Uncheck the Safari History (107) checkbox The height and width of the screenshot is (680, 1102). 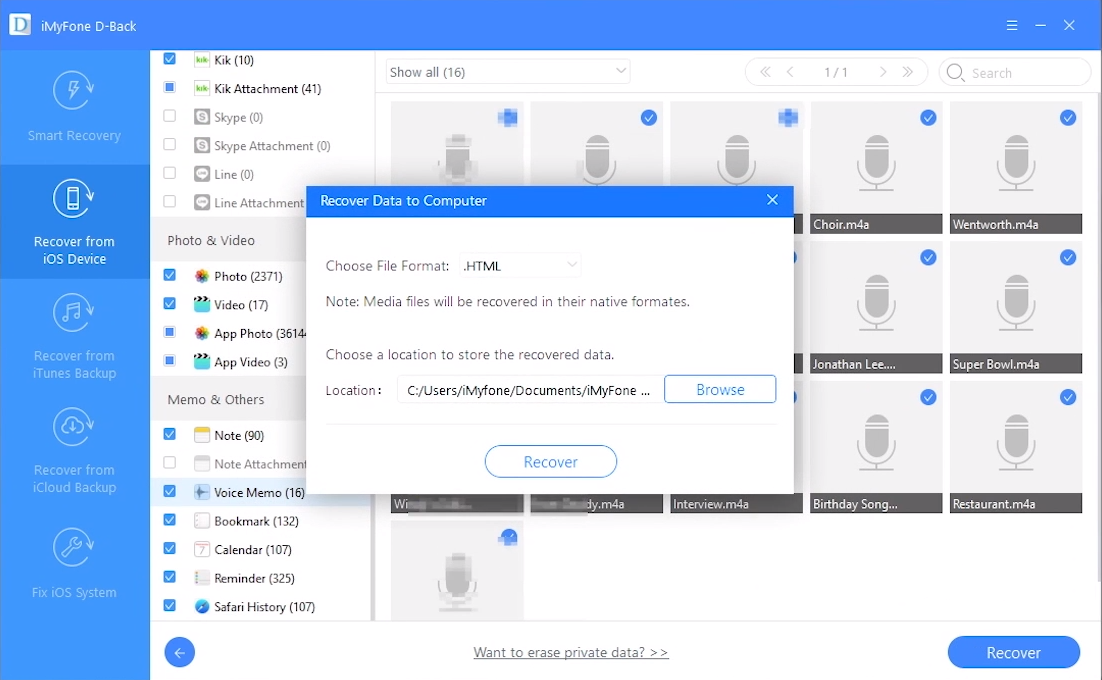[x=169, y=606]
